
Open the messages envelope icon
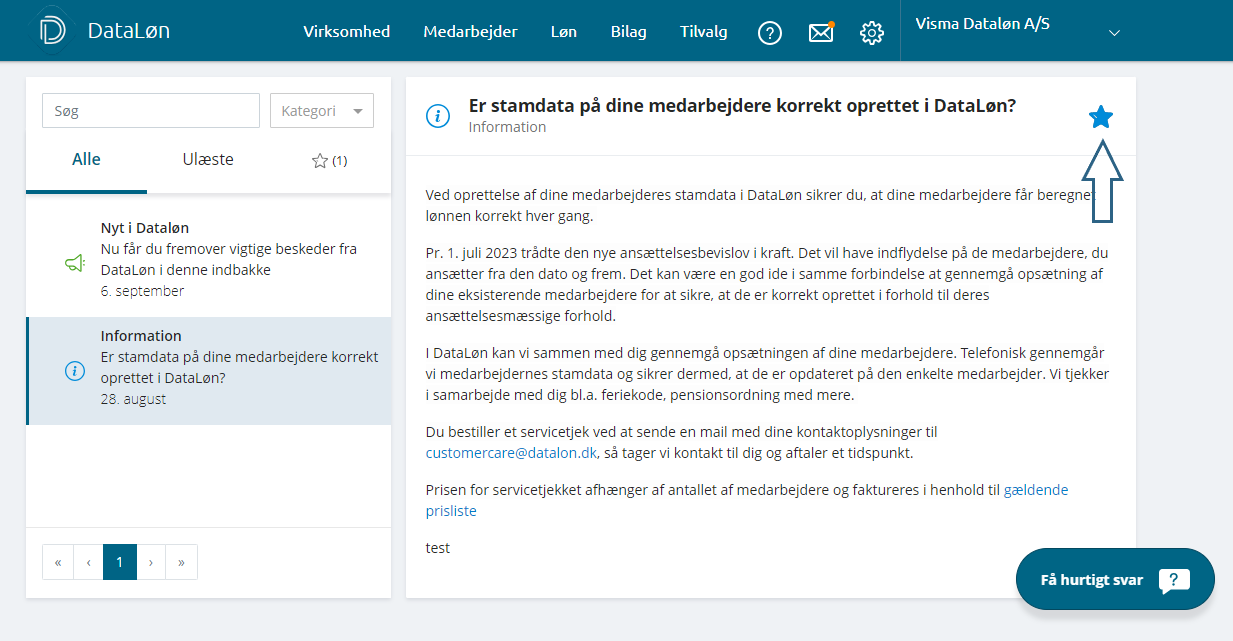point(821,33)
